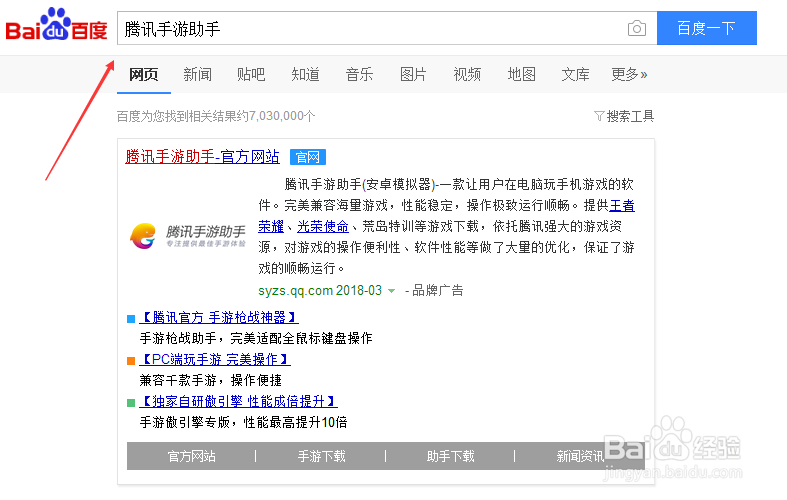Screen dimensions: 787x500
Task: Go to the 知道 tab
Action: tap(305, 75)
